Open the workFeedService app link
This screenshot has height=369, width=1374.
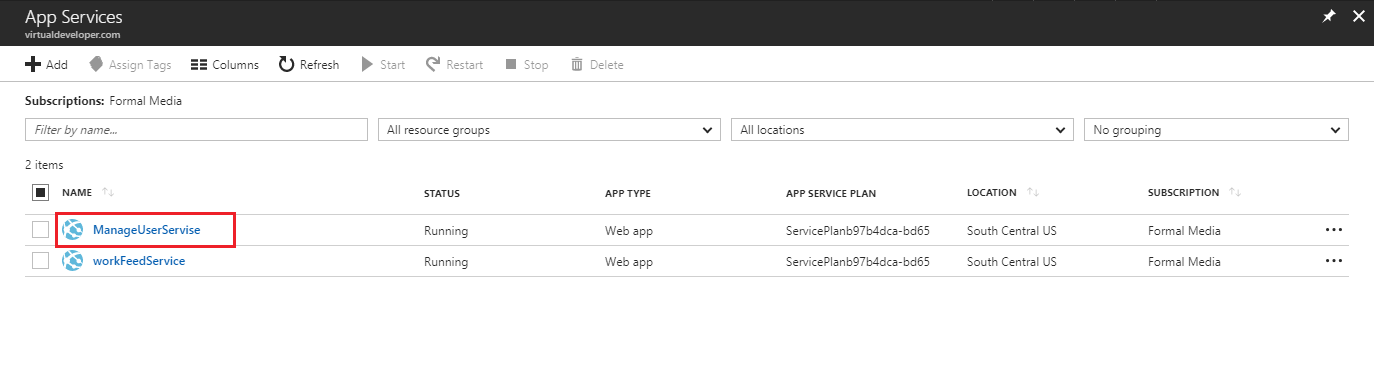tap(139, 261)
